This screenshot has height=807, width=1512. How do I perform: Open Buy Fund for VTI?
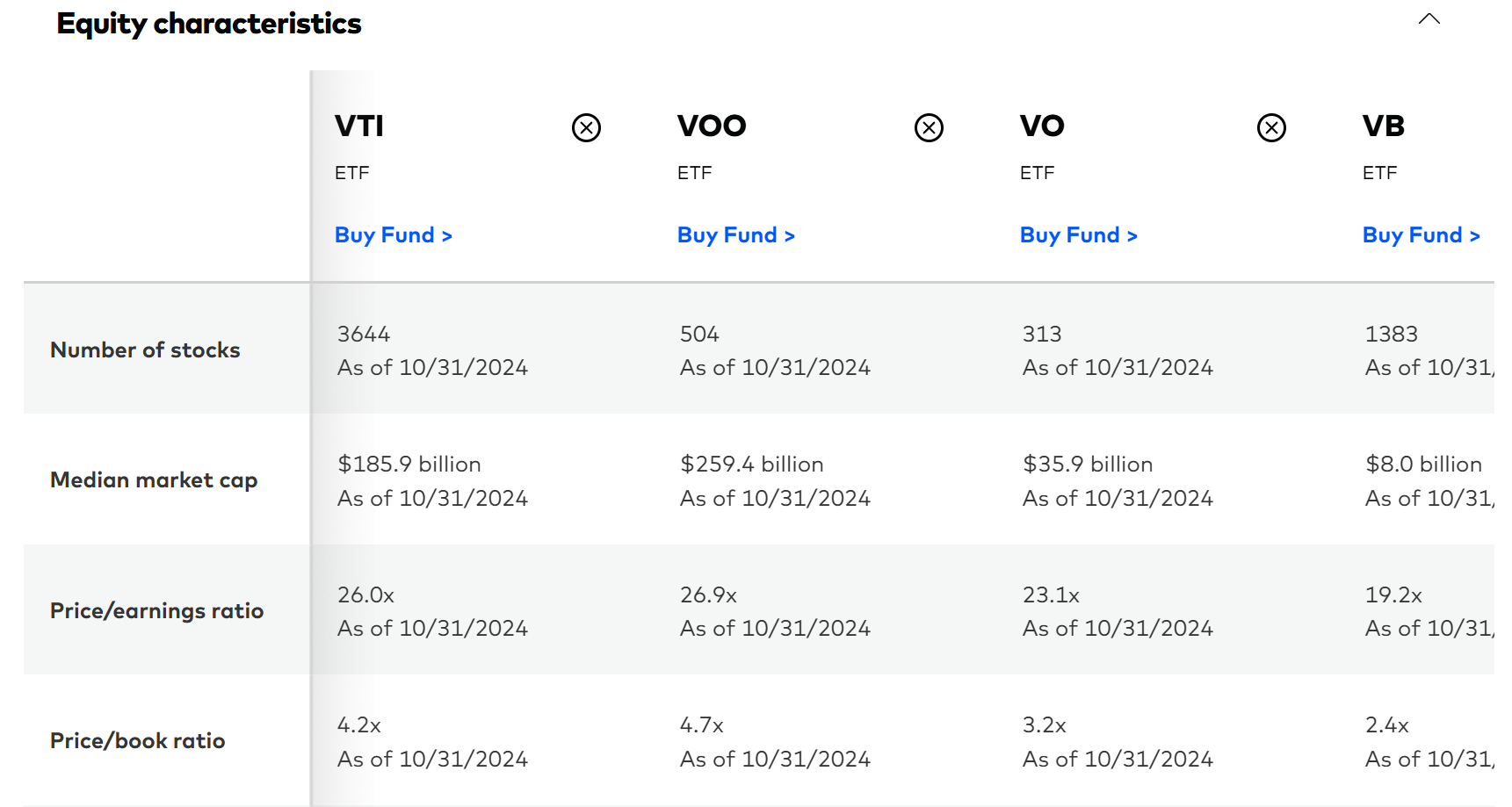[394, 234]
